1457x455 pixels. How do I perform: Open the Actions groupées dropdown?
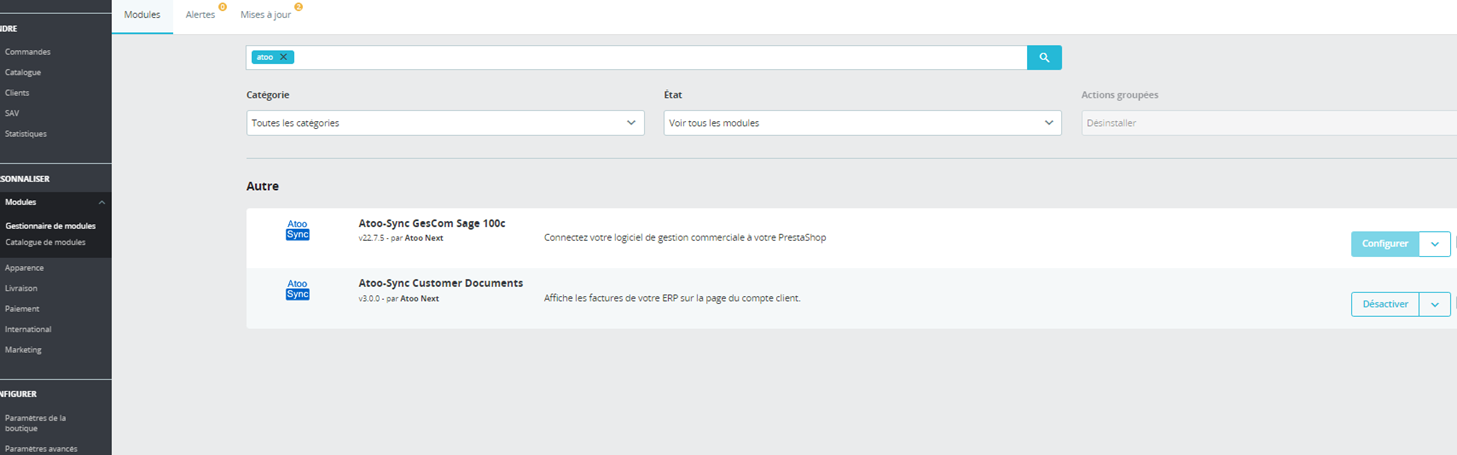[1269, 123]
